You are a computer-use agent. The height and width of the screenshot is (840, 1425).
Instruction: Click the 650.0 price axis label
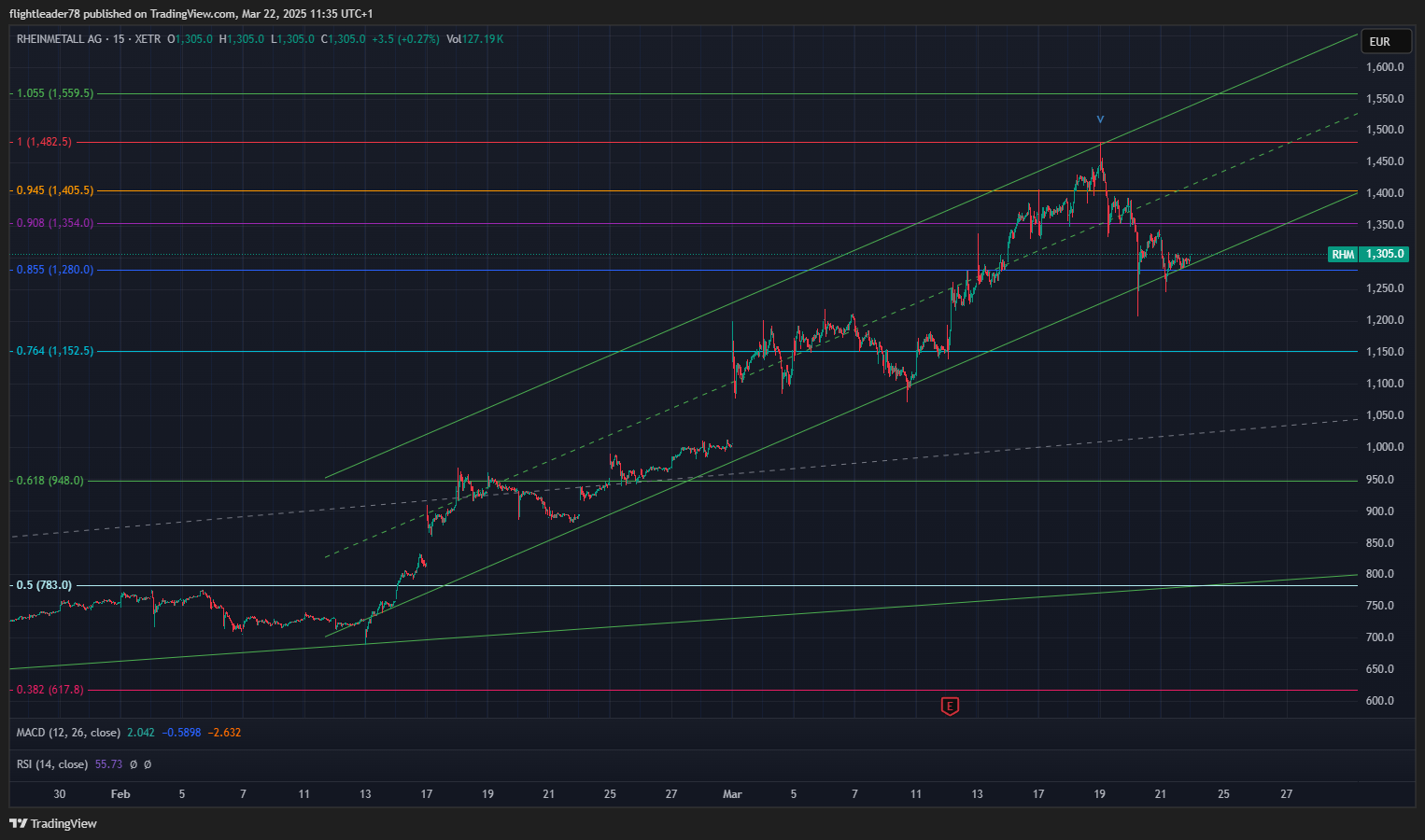tap(1380, 669)
